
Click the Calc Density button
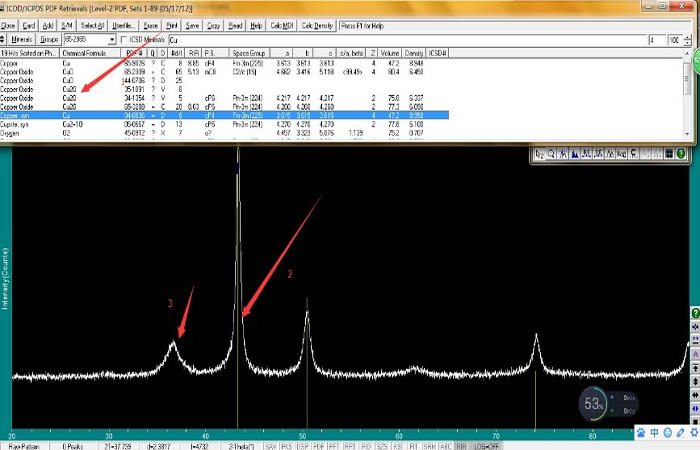click(x=317, y=24)
